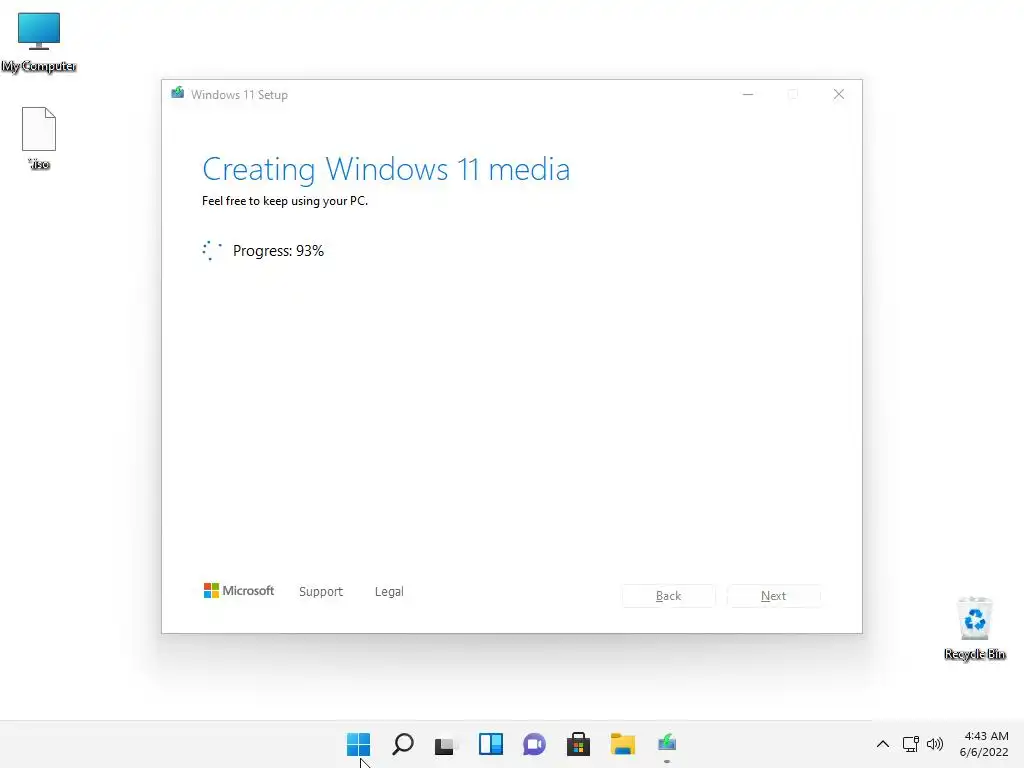Image resolution: width=1024 pixels, height=768 pixels.
Task: Click the progress spinner animation
Action: tap(212, 251)
